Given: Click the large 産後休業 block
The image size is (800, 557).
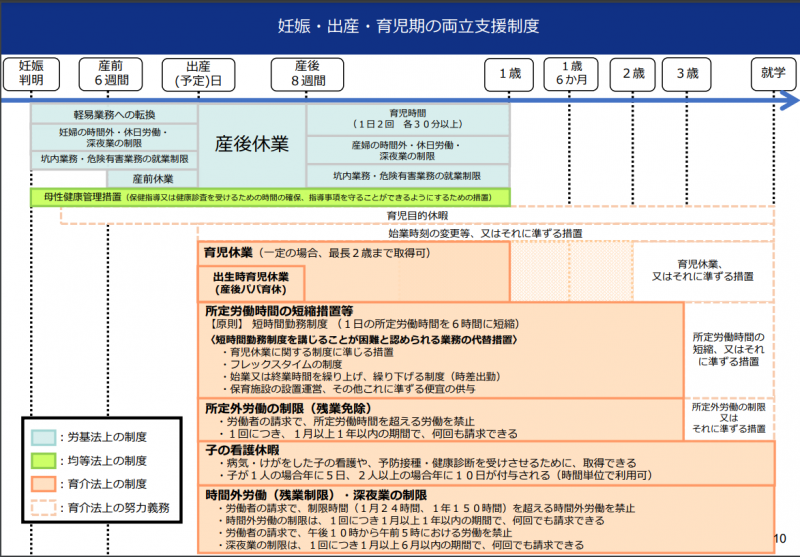Looking at the screenshot, I should tap(252, 144).
